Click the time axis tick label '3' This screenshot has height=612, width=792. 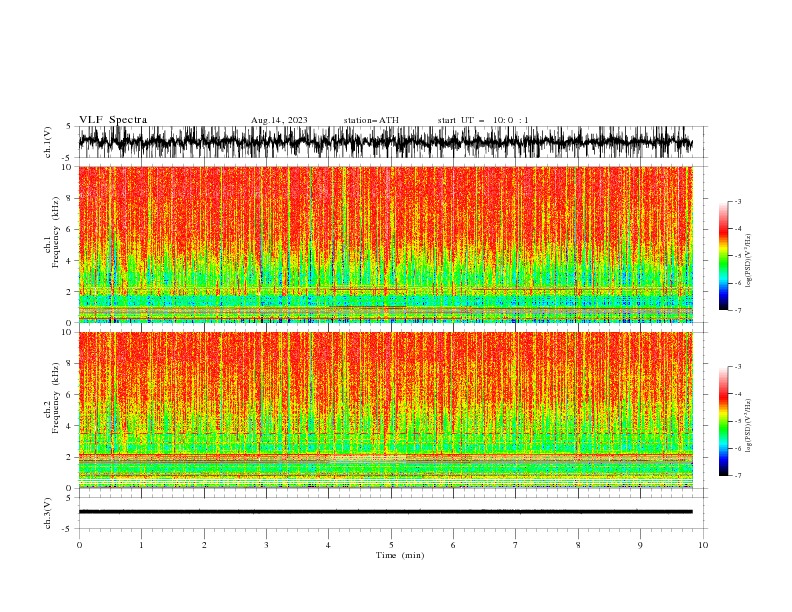pos(266,545)
